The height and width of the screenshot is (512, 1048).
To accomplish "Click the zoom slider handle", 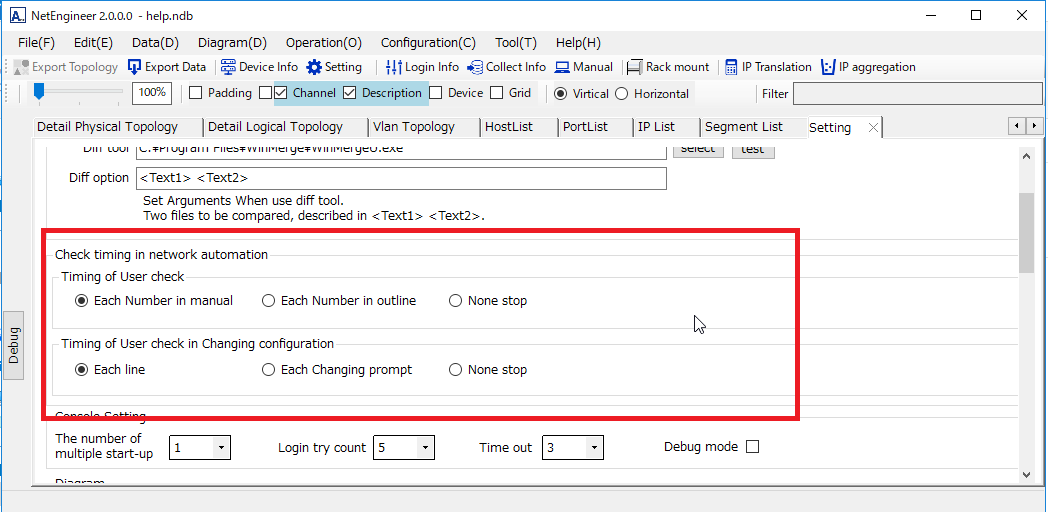I will tap(39, 92).
